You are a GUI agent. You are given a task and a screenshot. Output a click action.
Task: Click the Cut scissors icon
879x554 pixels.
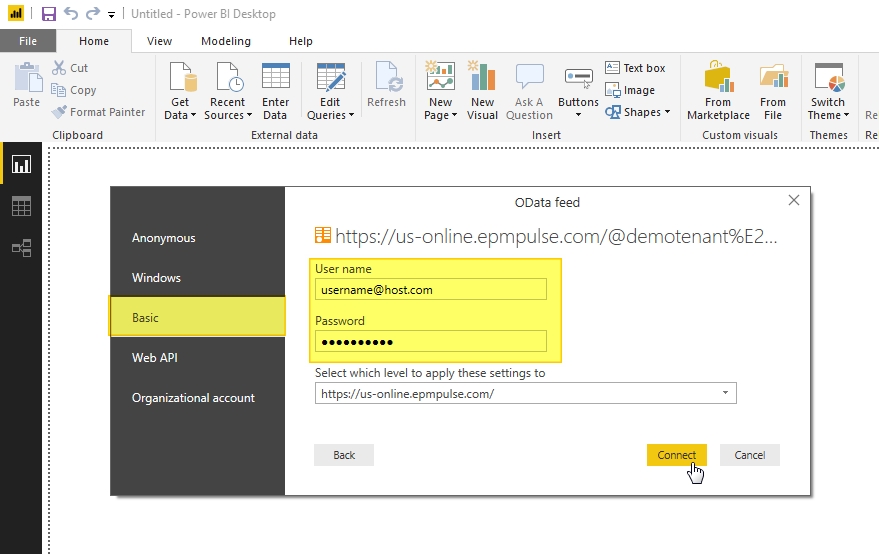click(59, 68)
